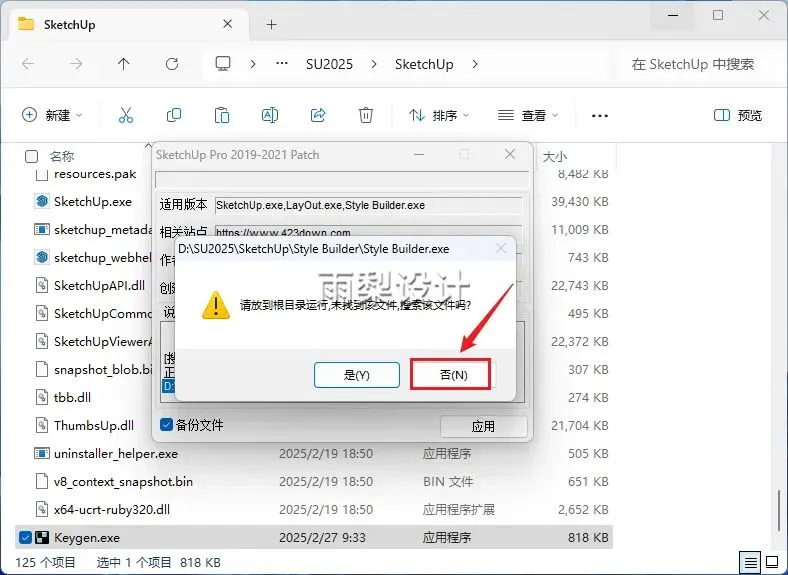Click the Copy icon in toolbar
Screen dimensions: 788x575
point(173,115)
